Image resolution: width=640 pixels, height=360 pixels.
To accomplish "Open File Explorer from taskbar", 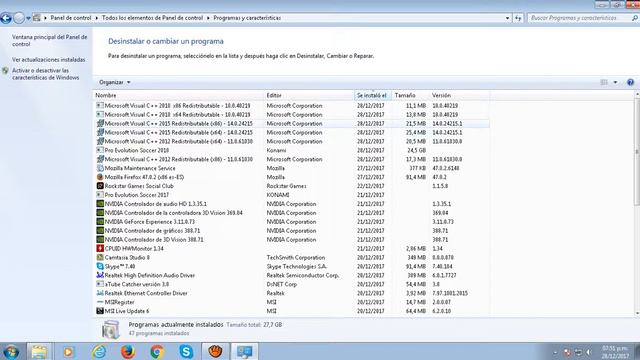I will 39,351.
